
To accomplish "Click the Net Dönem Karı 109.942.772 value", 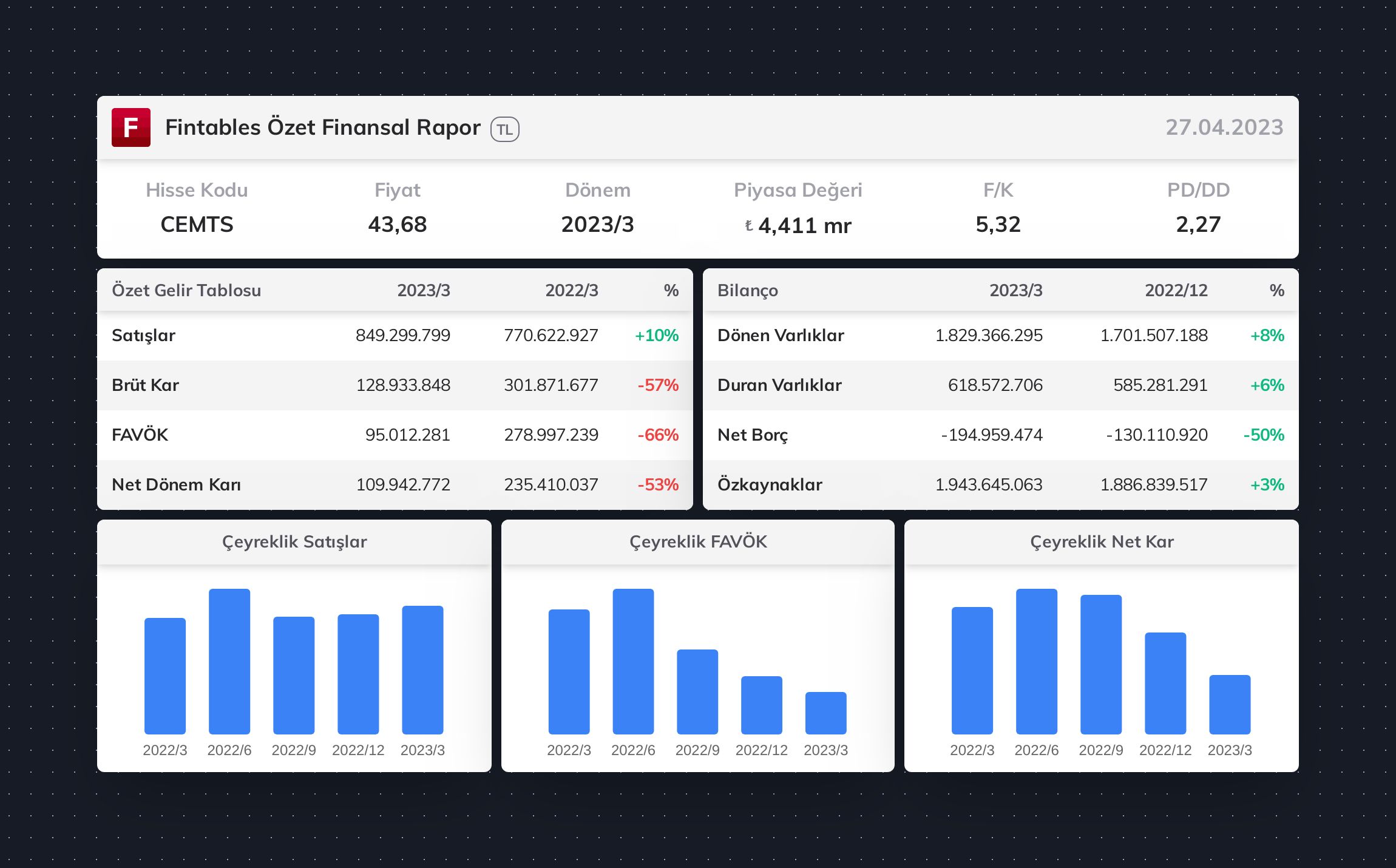I will pyautogui.click(x=403, y=484).
